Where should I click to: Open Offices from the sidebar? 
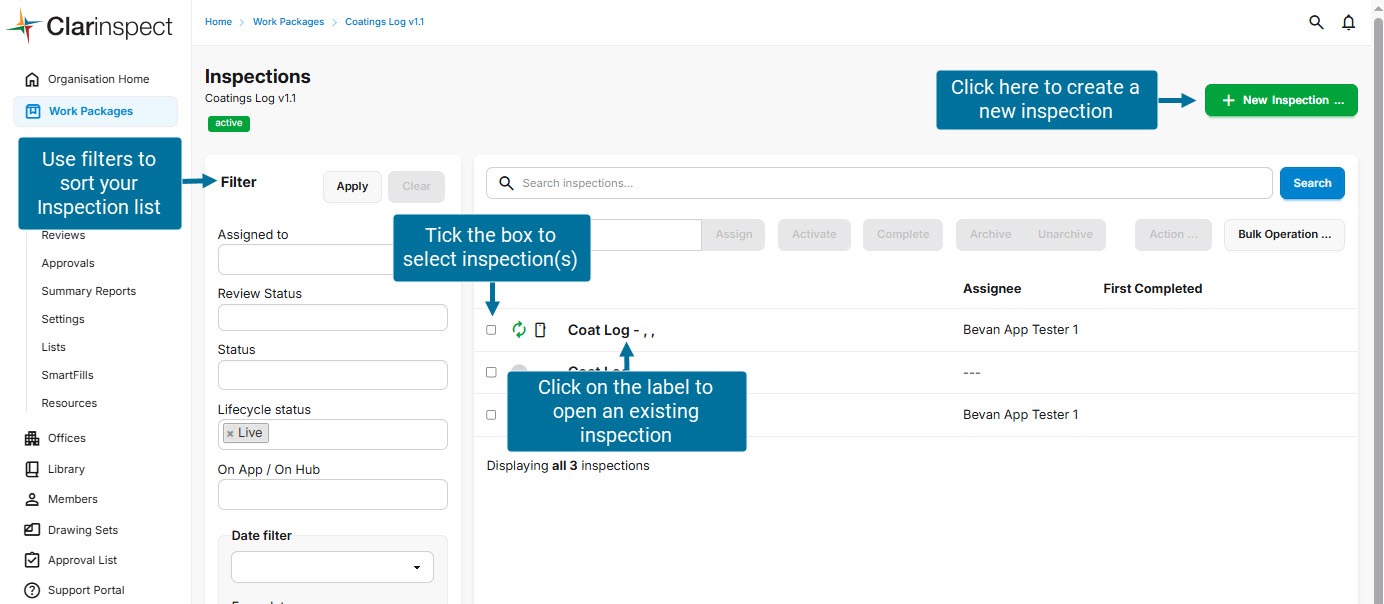point(67,438)
